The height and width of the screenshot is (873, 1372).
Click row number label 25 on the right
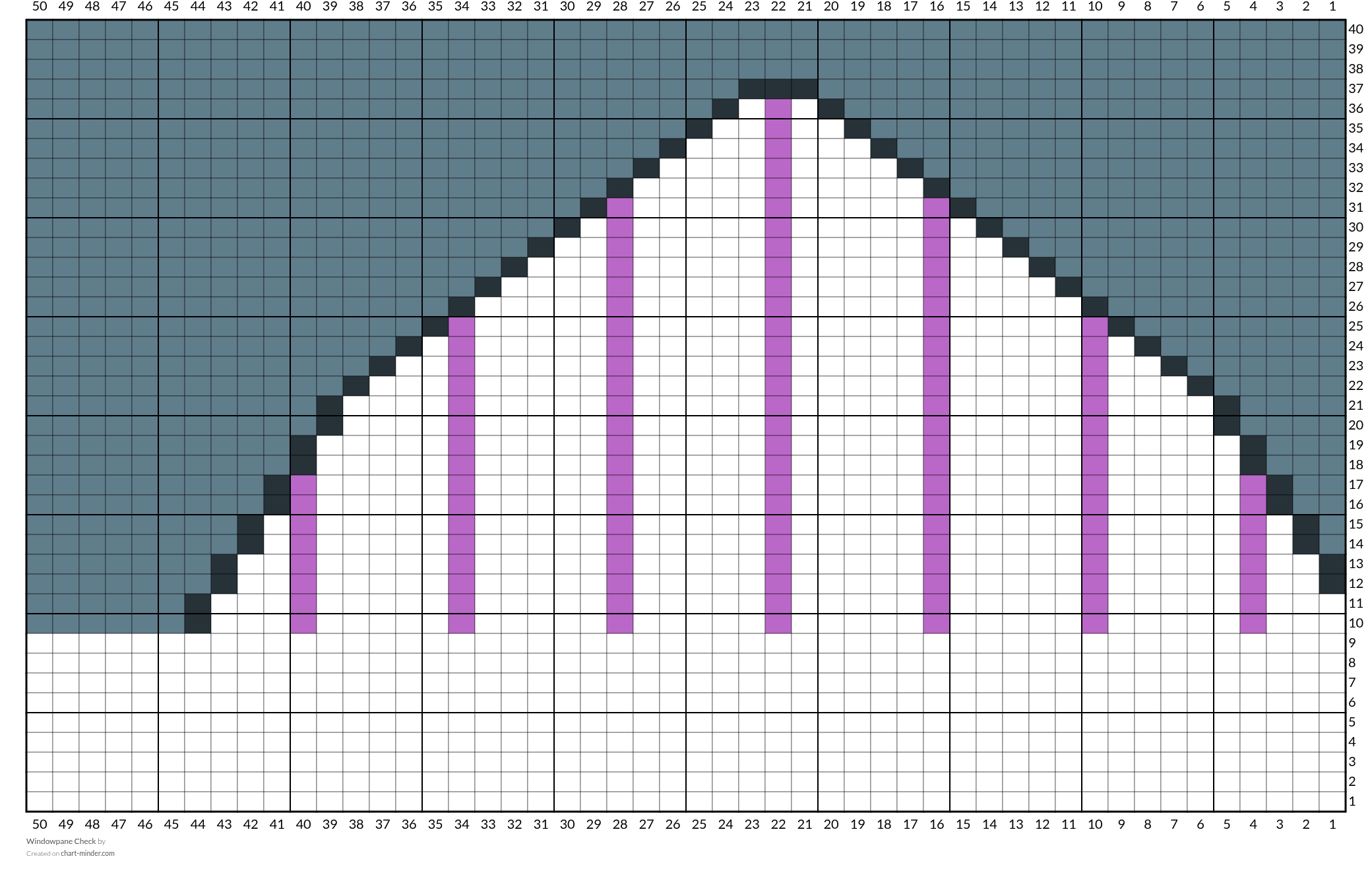1356,326
